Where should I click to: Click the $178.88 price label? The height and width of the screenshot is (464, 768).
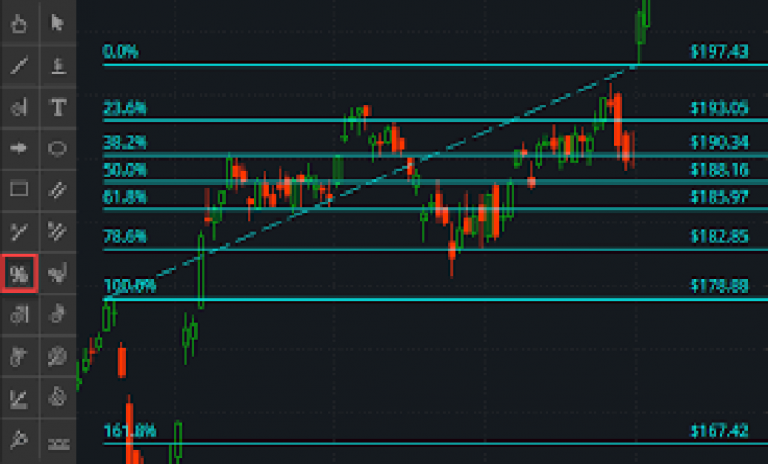720,286
